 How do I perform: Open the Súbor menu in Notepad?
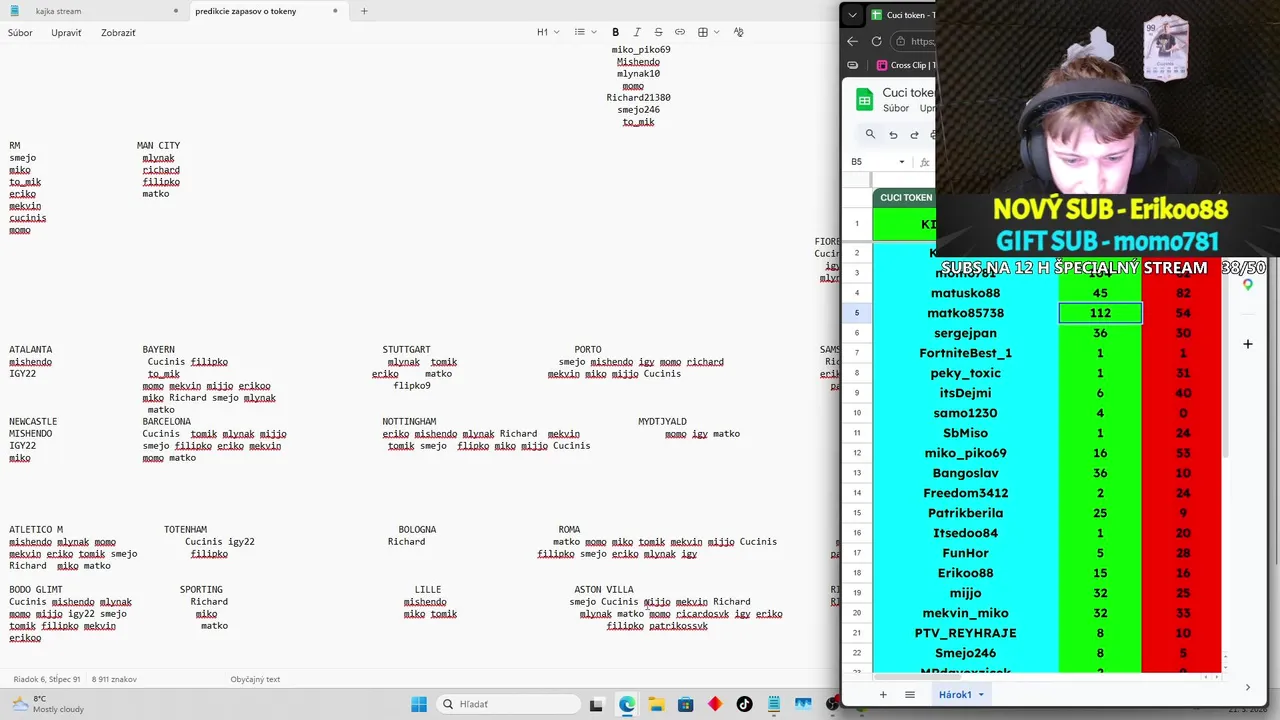click(20, 33)
